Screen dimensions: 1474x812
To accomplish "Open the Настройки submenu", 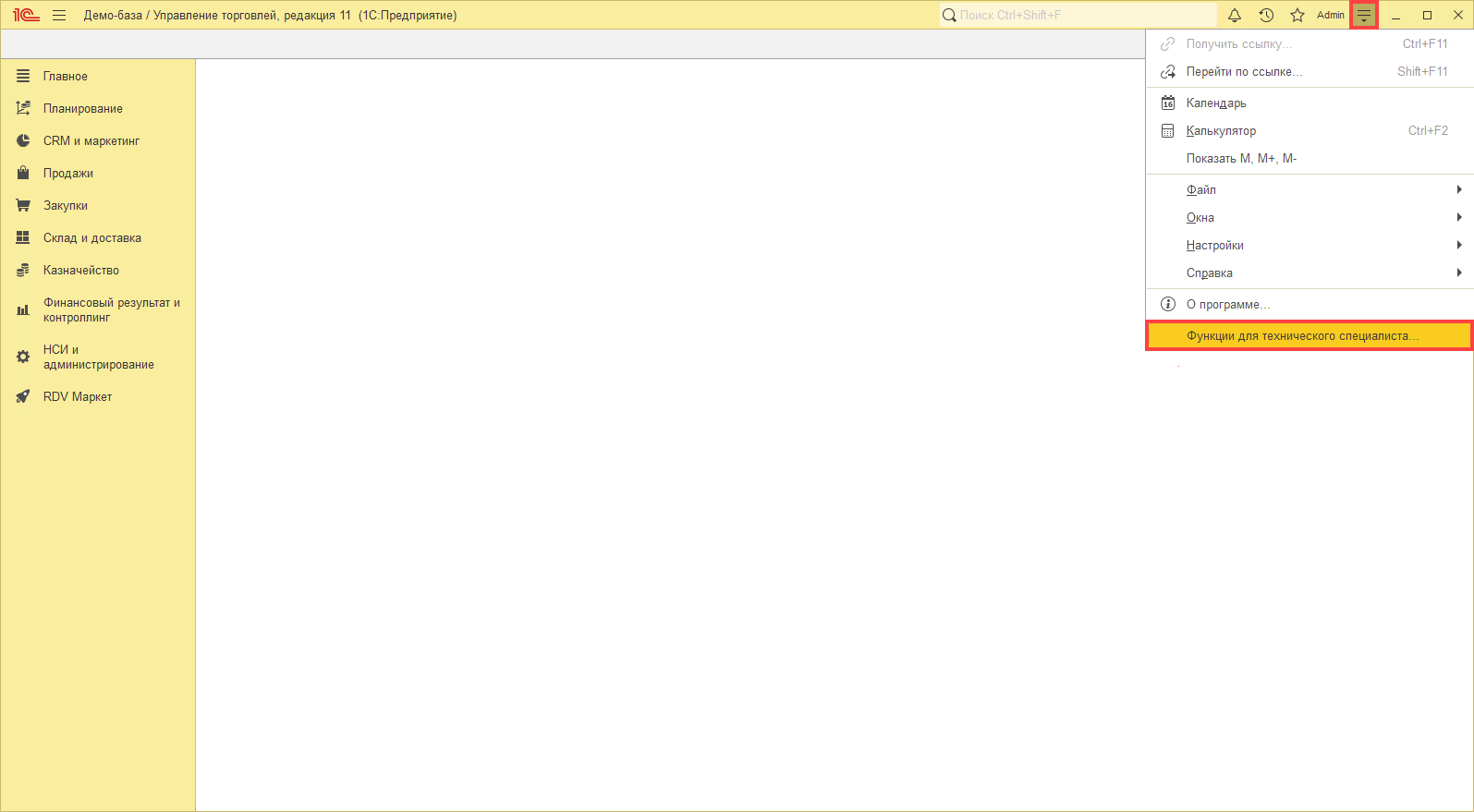I will pos(1310,245).
